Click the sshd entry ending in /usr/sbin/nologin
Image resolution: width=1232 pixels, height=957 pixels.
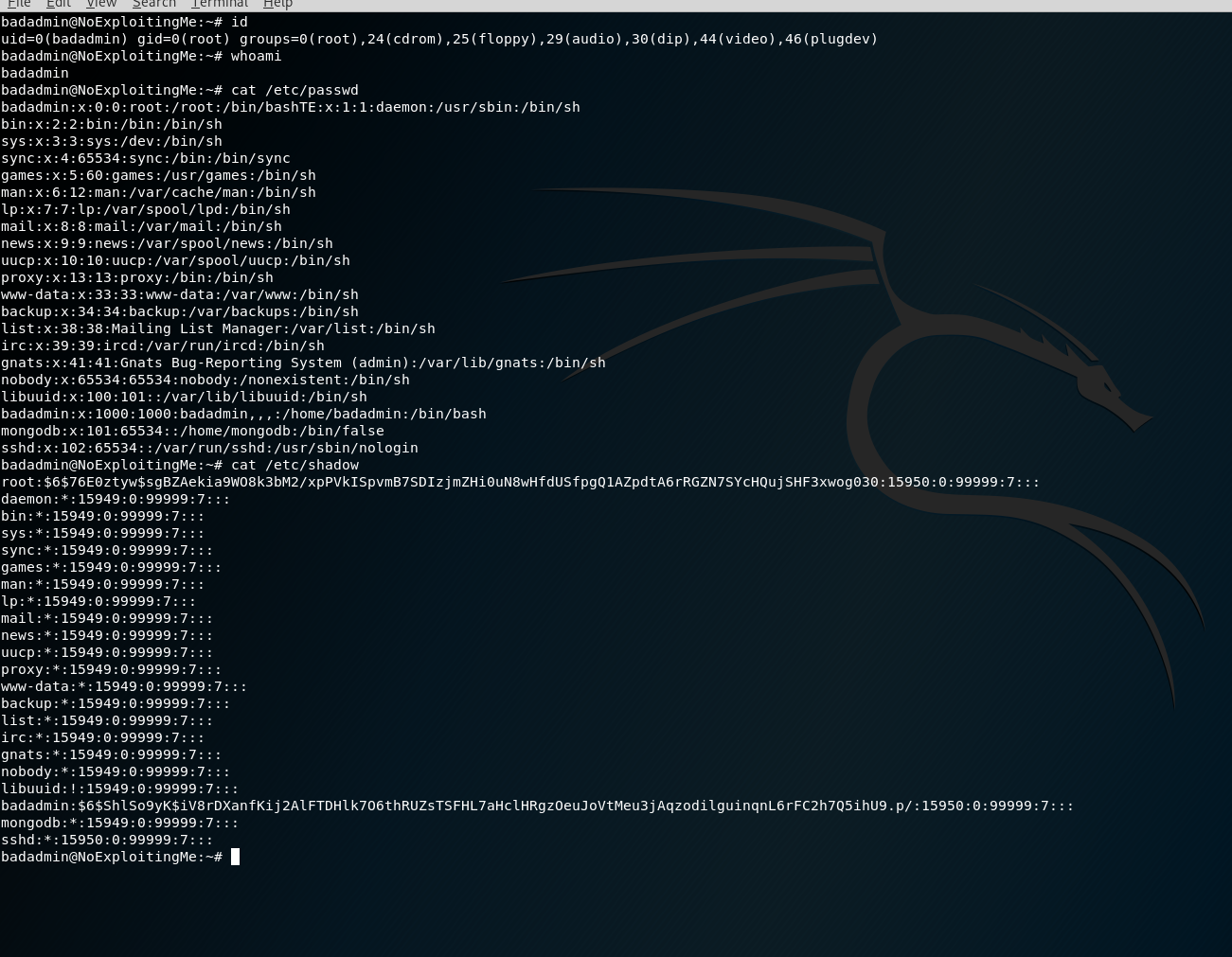[209, 448]
